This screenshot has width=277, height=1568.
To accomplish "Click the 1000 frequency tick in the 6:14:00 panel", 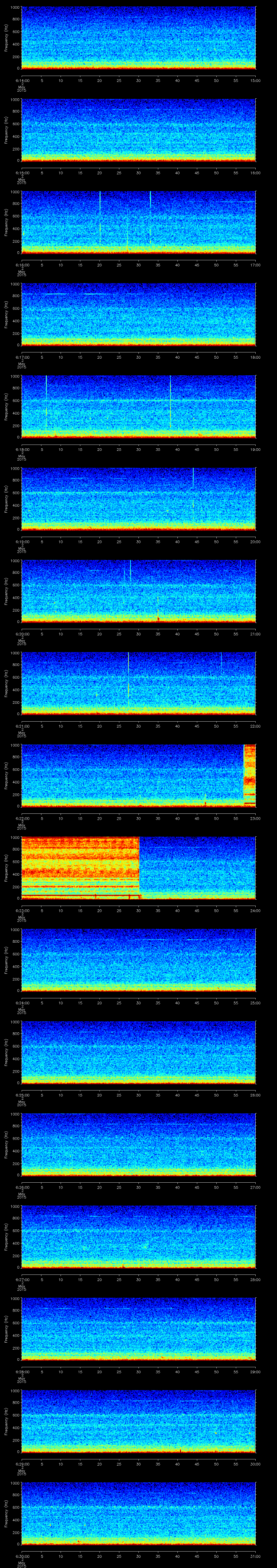I will tap(15, 7).
